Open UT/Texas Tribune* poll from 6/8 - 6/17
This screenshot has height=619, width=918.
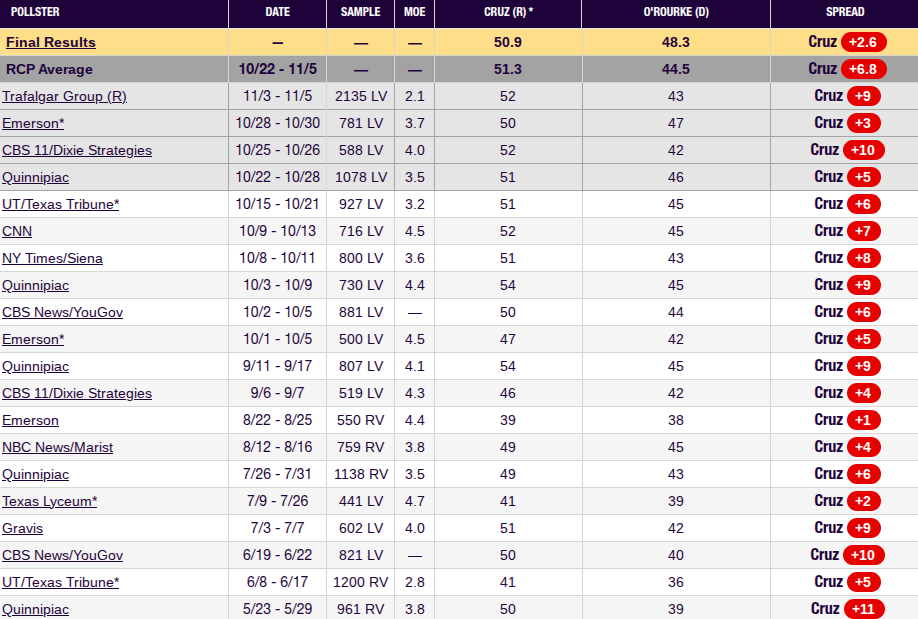61,582
